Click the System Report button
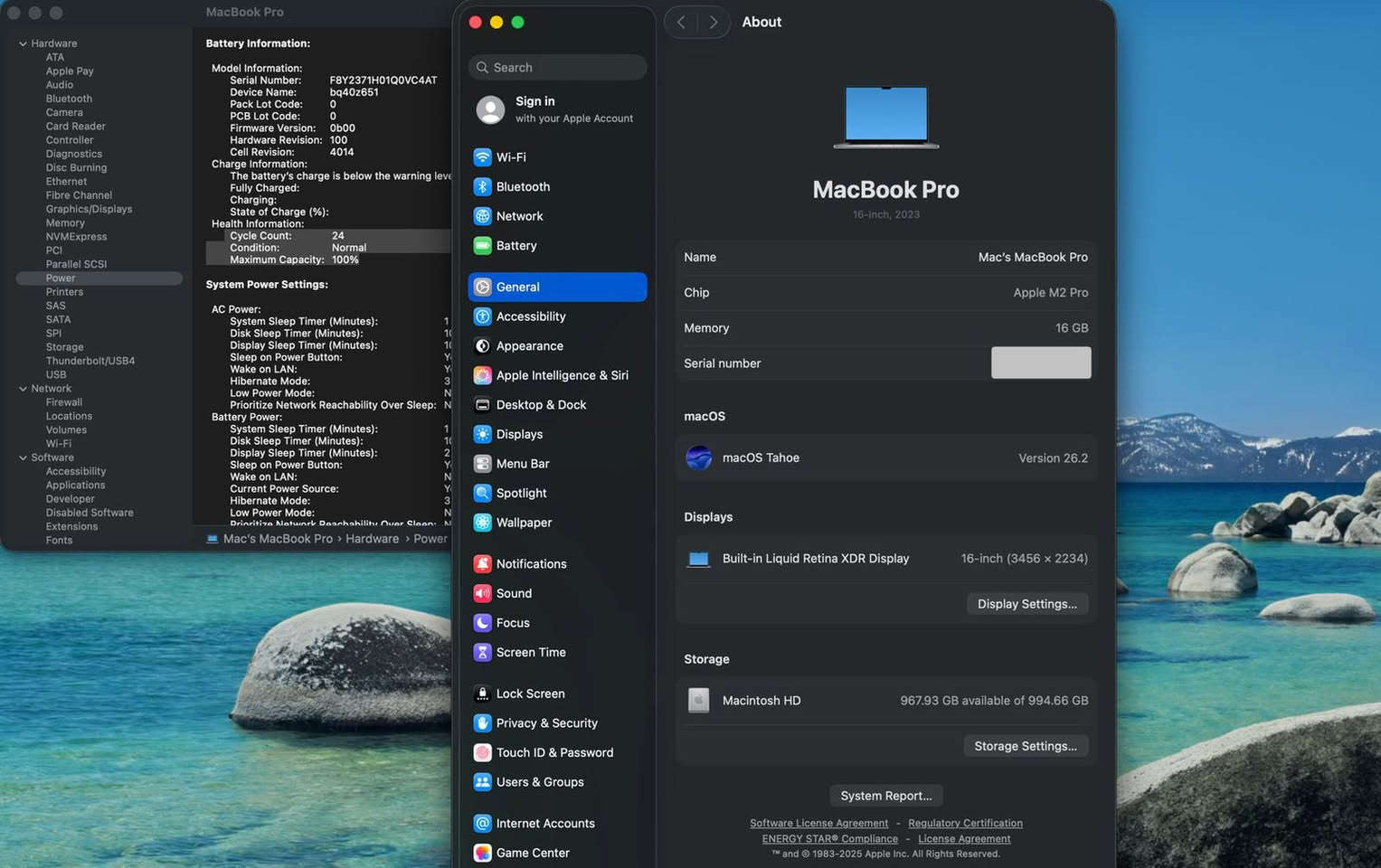Screen dimensions: 1381x868 [x=885, y=796]
